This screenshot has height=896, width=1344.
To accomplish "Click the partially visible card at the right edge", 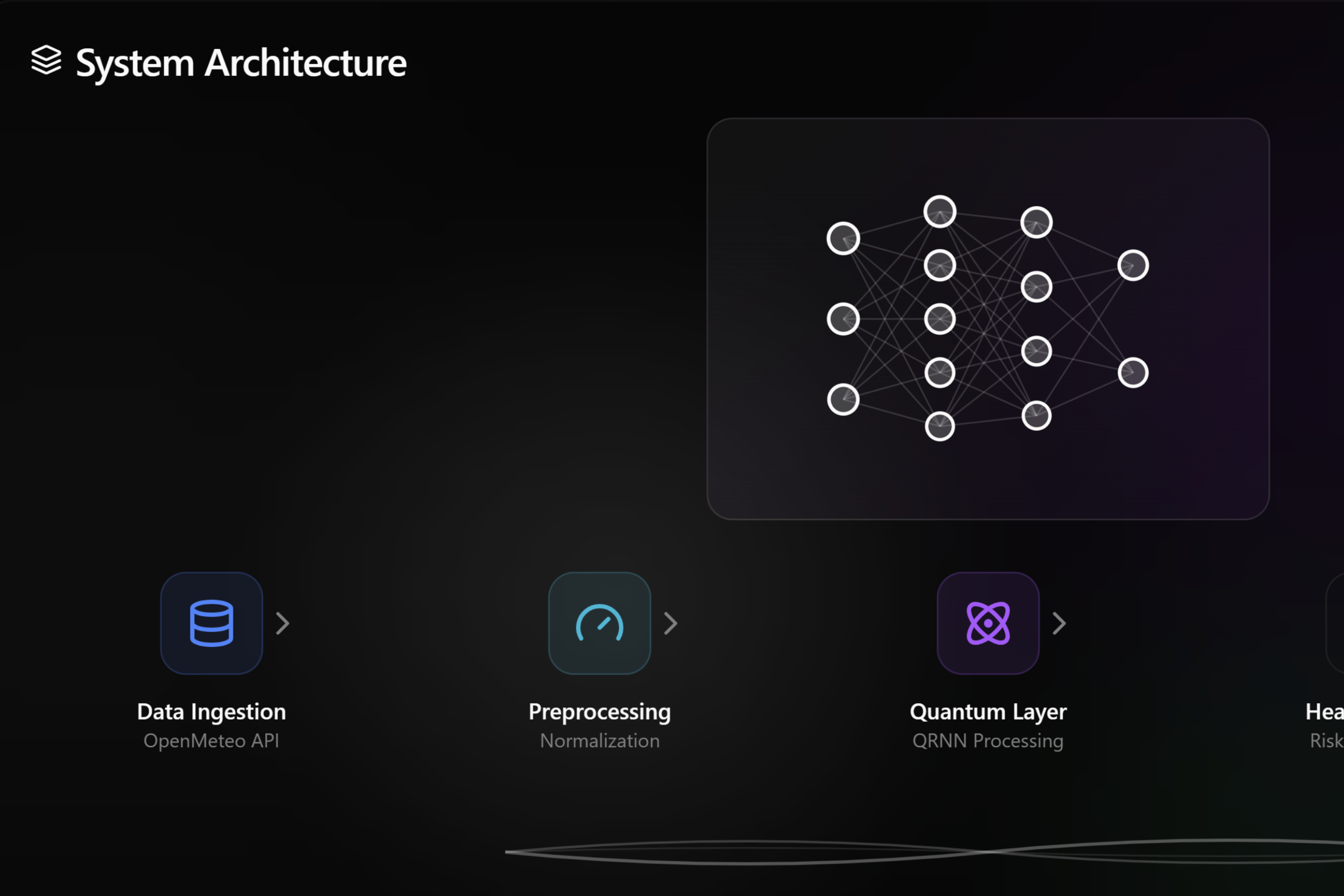I will pyautogui.click(x=1335, y=623).
